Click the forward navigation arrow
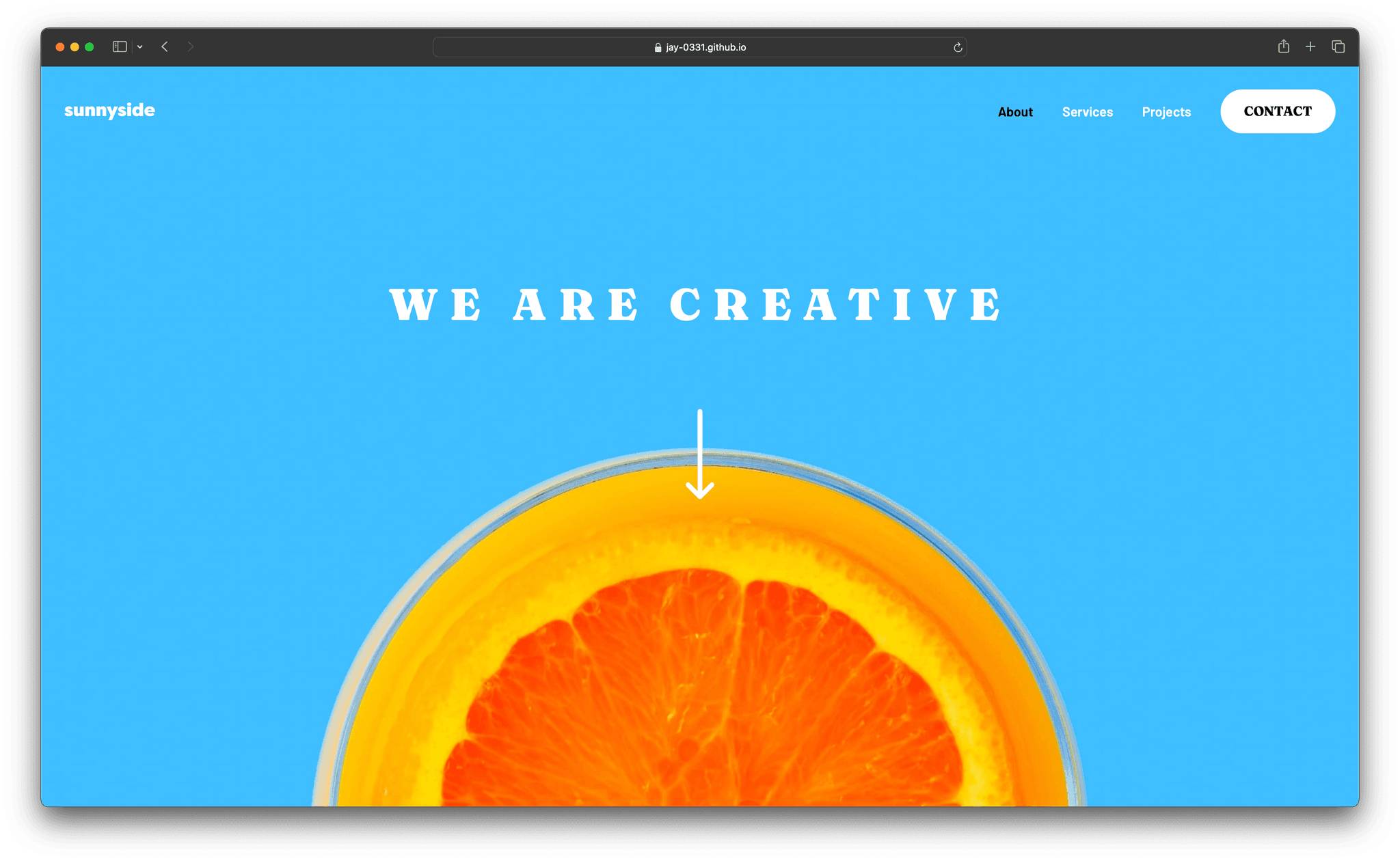1400x861 pixels. pos(190,46)
